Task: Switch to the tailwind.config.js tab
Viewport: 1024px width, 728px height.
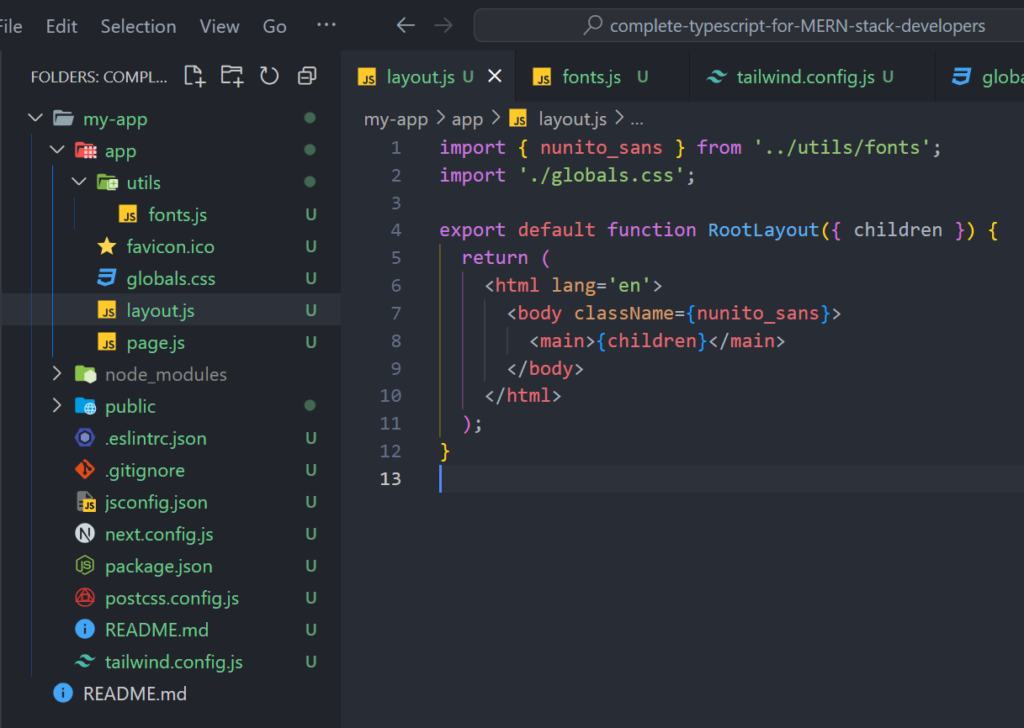Action: point(805,77)
